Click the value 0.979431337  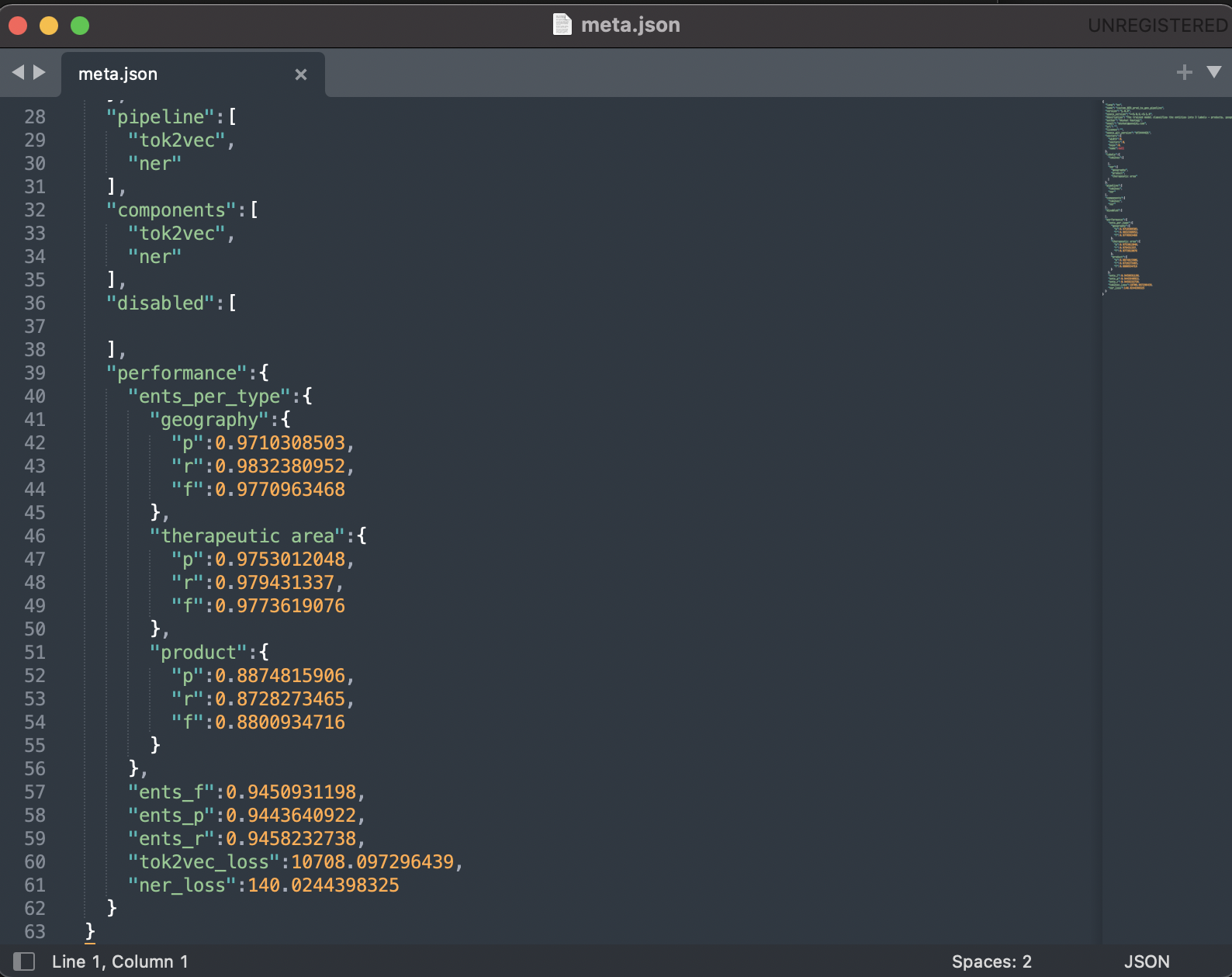pos(275,583)
